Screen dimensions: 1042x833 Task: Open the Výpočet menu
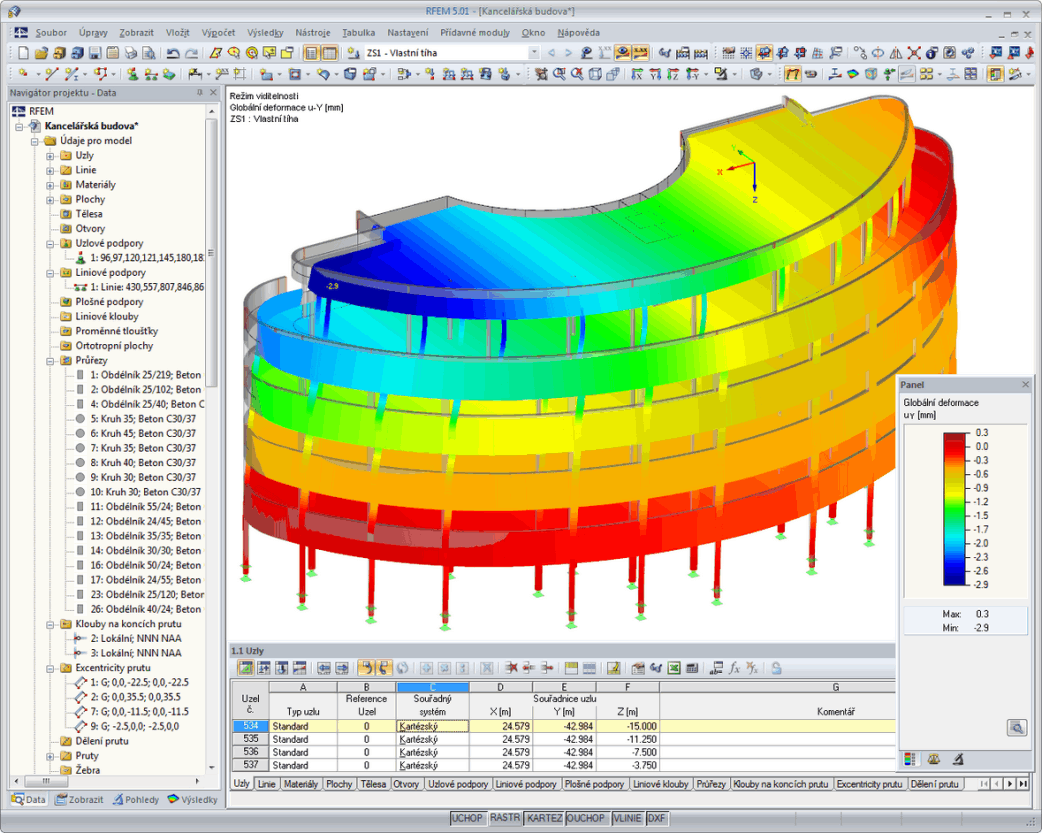coord(218,33)
